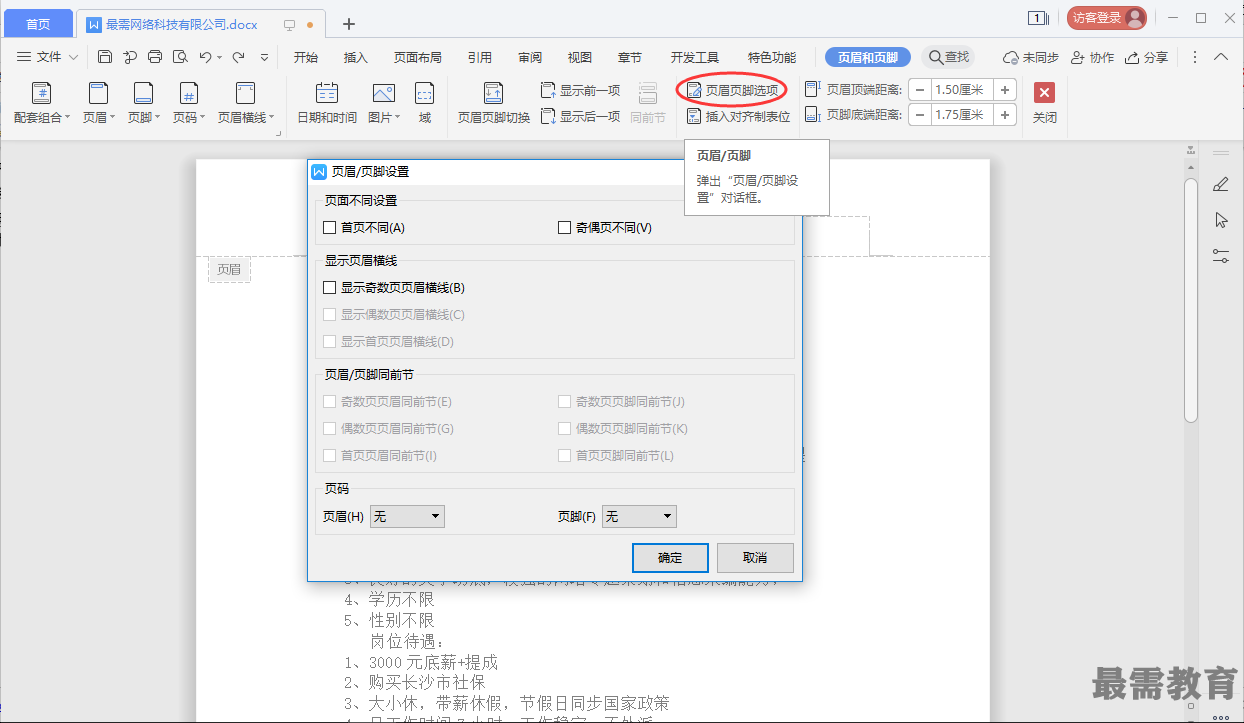Expand the 文件 menu dropdown arrow
This screenshot has height=723, width=1244.
click(x=73, y=57)
